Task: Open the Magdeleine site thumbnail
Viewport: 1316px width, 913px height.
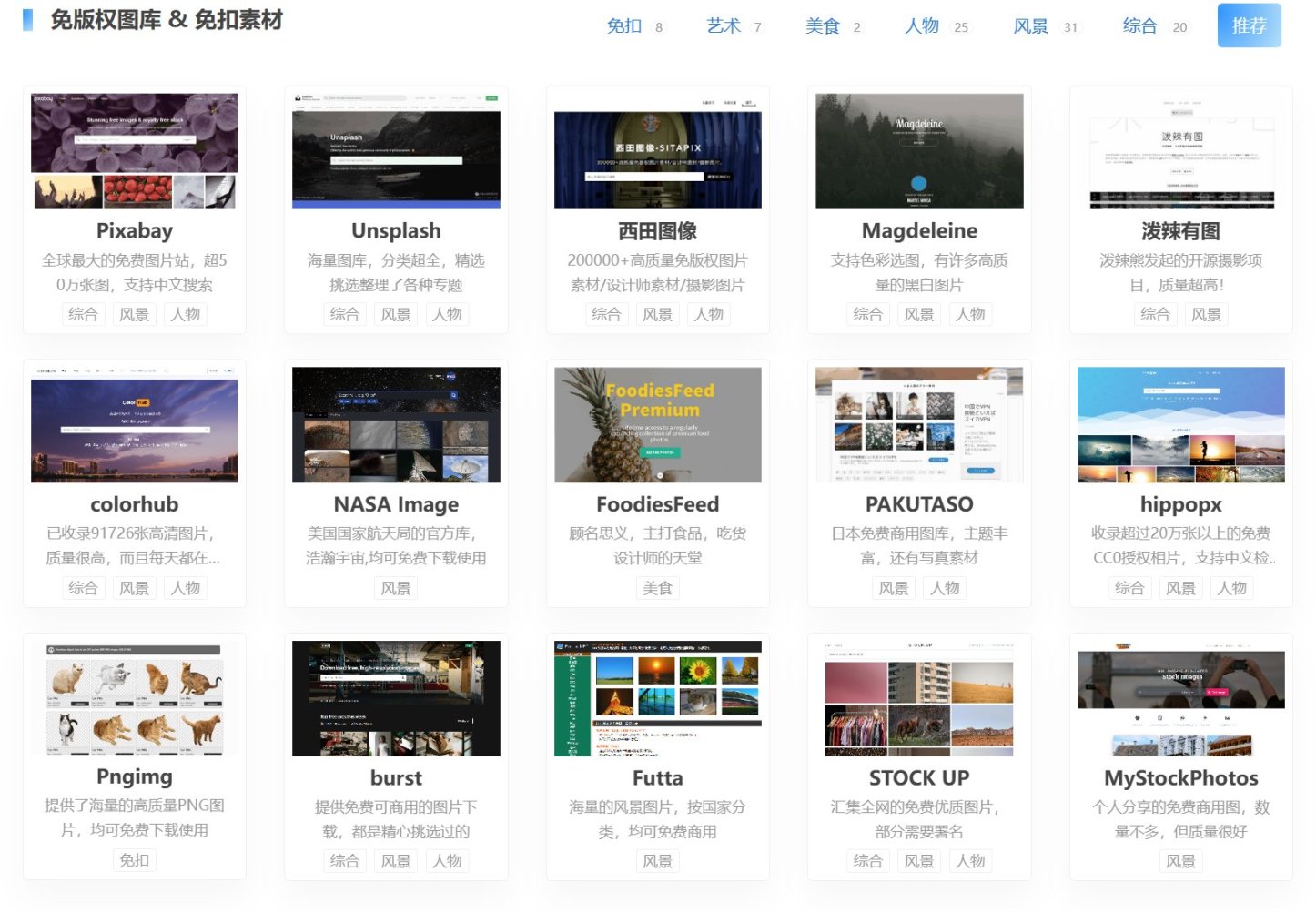Action: point(919,151)
